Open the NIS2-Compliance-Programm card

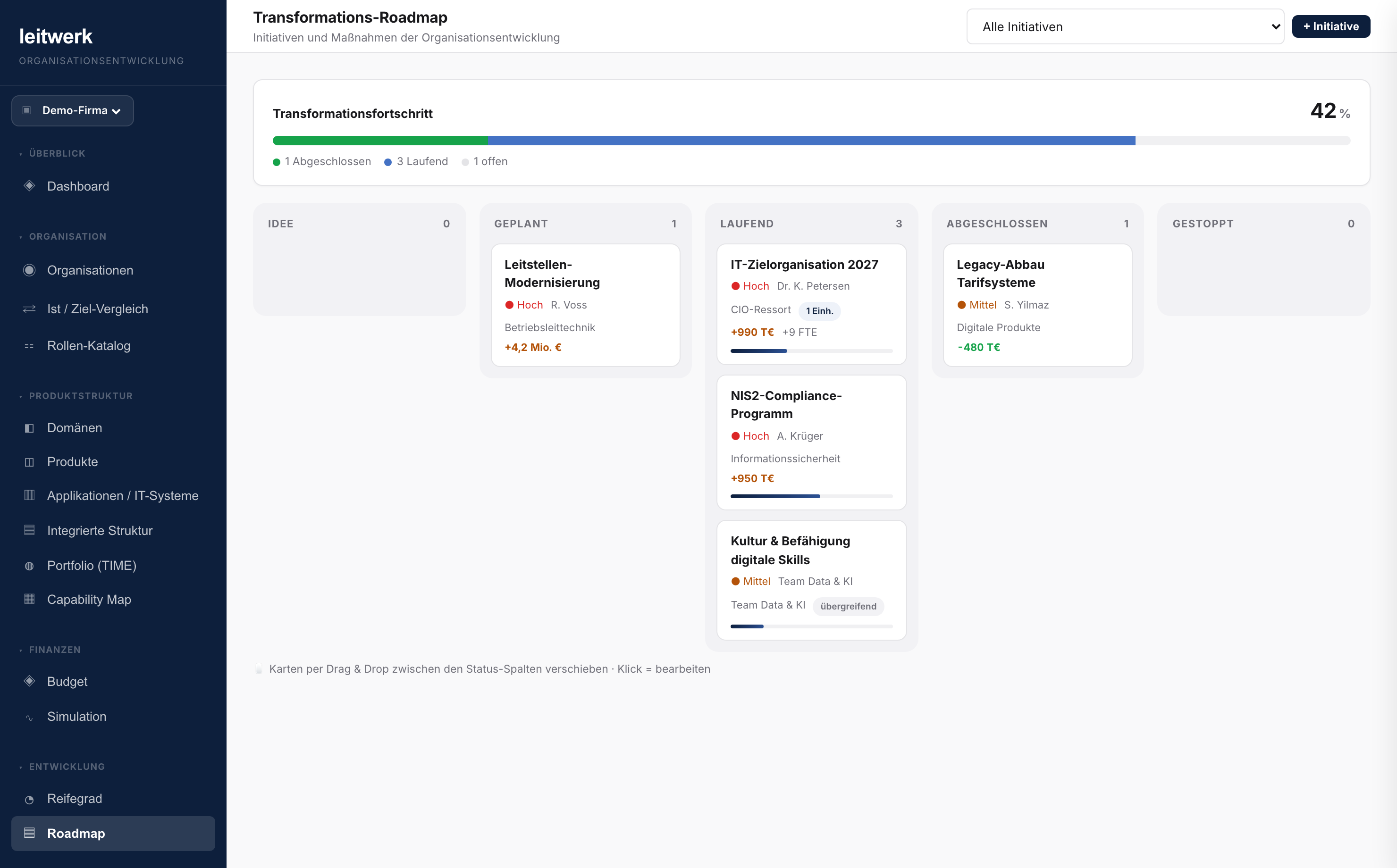tap(811, 442)
